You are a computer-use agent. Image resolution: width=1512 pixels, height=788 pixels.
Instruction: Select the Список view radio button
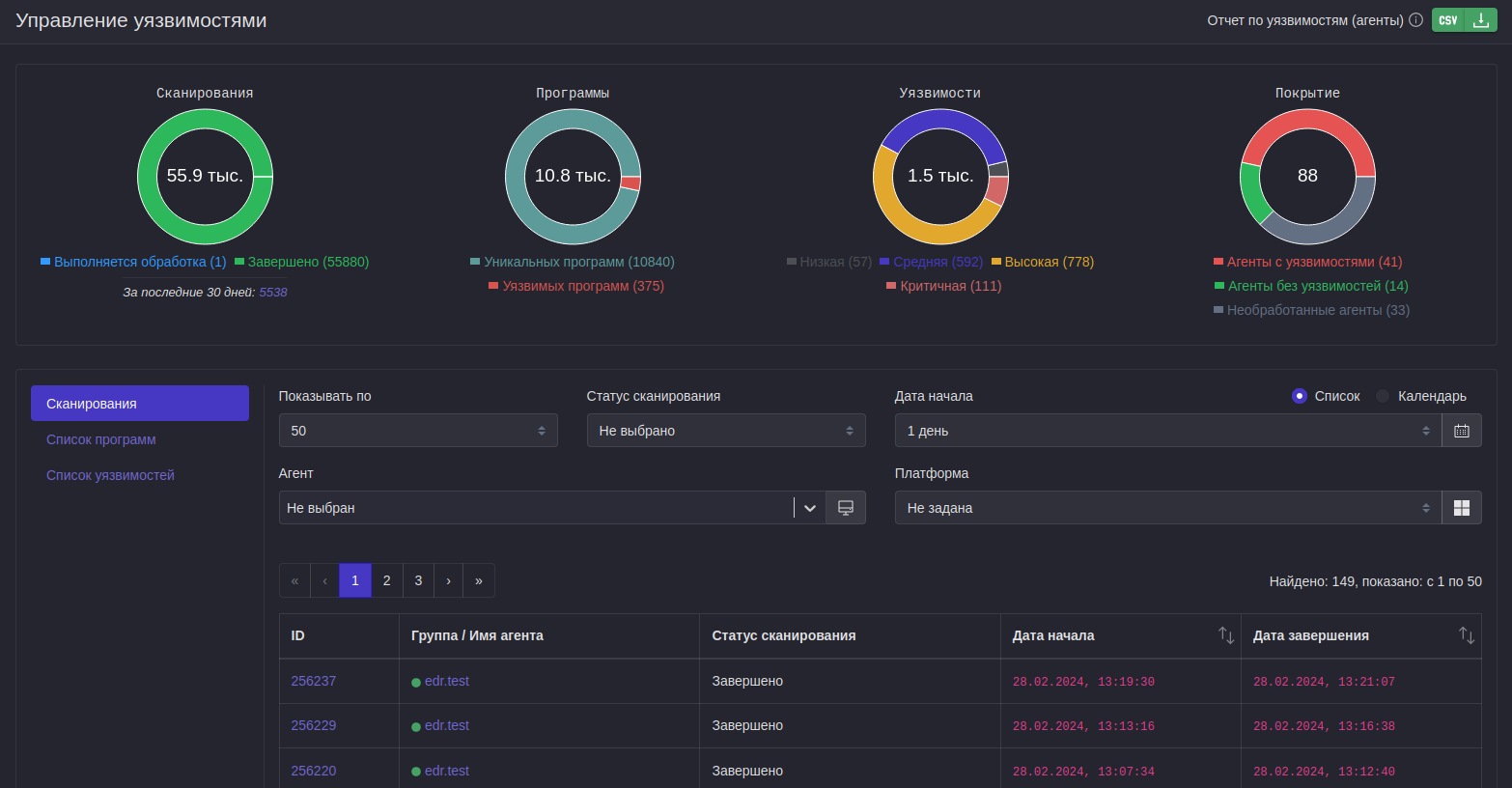pos(1300,396)
